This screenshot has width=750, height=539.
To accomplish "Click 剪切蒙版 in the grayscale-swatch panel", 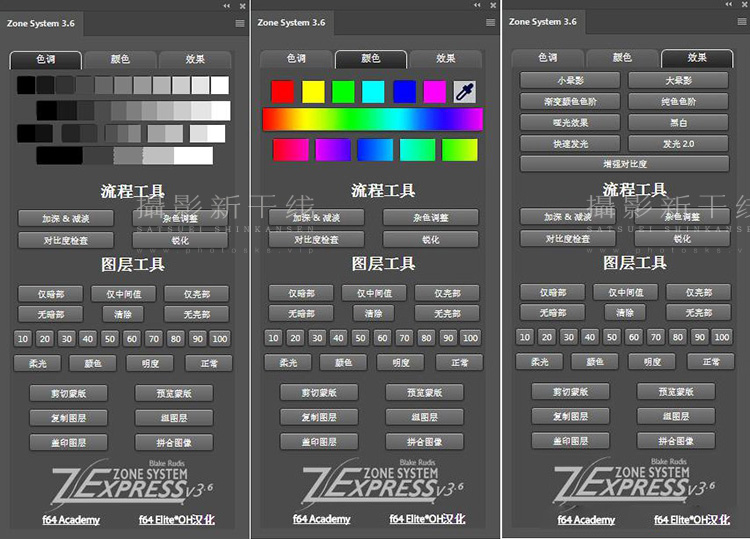I will tap(69, 394).
